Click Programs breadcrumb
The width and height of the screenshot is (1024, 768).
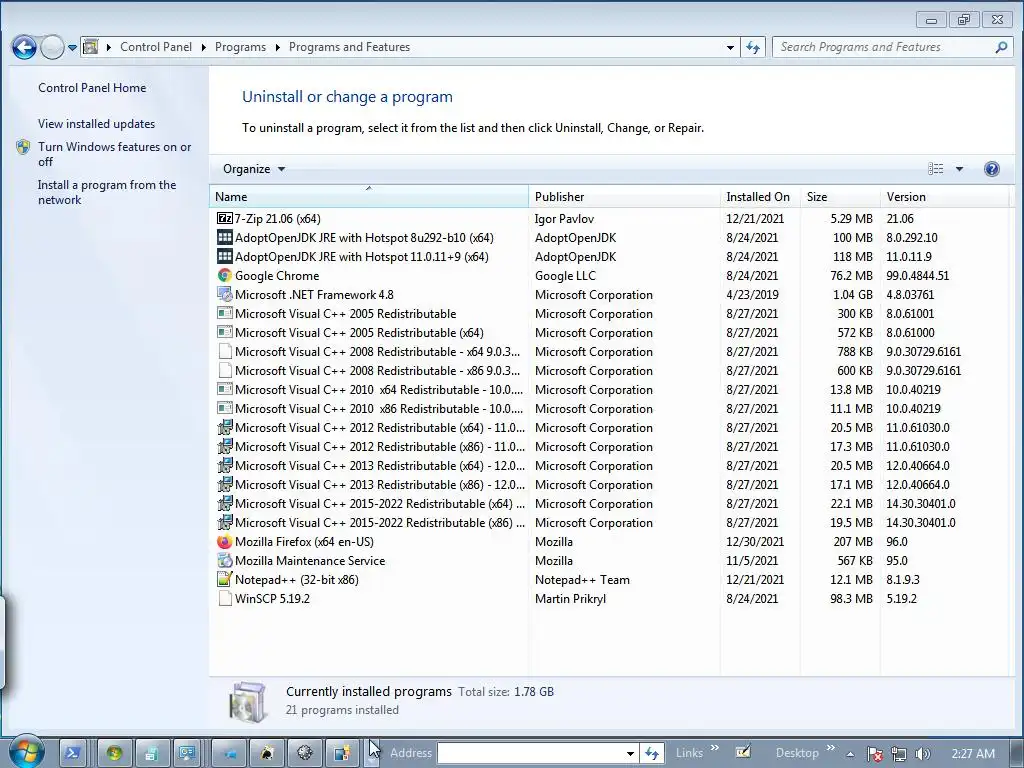pos(240,47)
